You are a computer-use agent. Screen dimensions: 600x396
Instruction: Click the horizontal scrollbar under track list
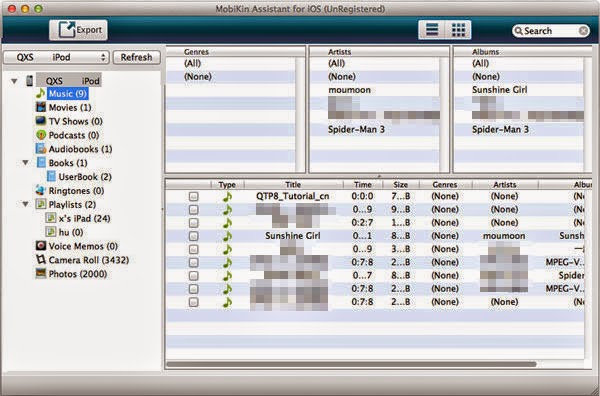(x=351, y=364)
